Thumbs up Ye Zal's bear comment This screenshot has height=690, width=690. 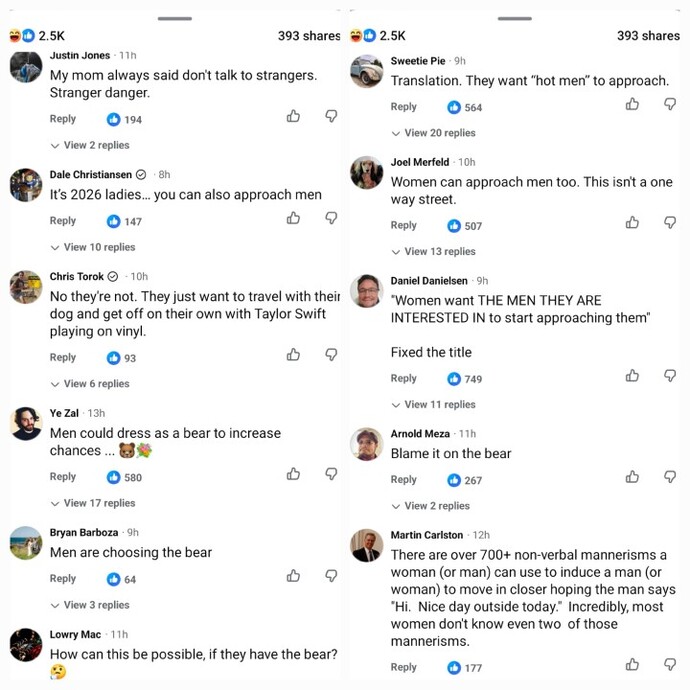pyautogui.click(x=293, y=474)
